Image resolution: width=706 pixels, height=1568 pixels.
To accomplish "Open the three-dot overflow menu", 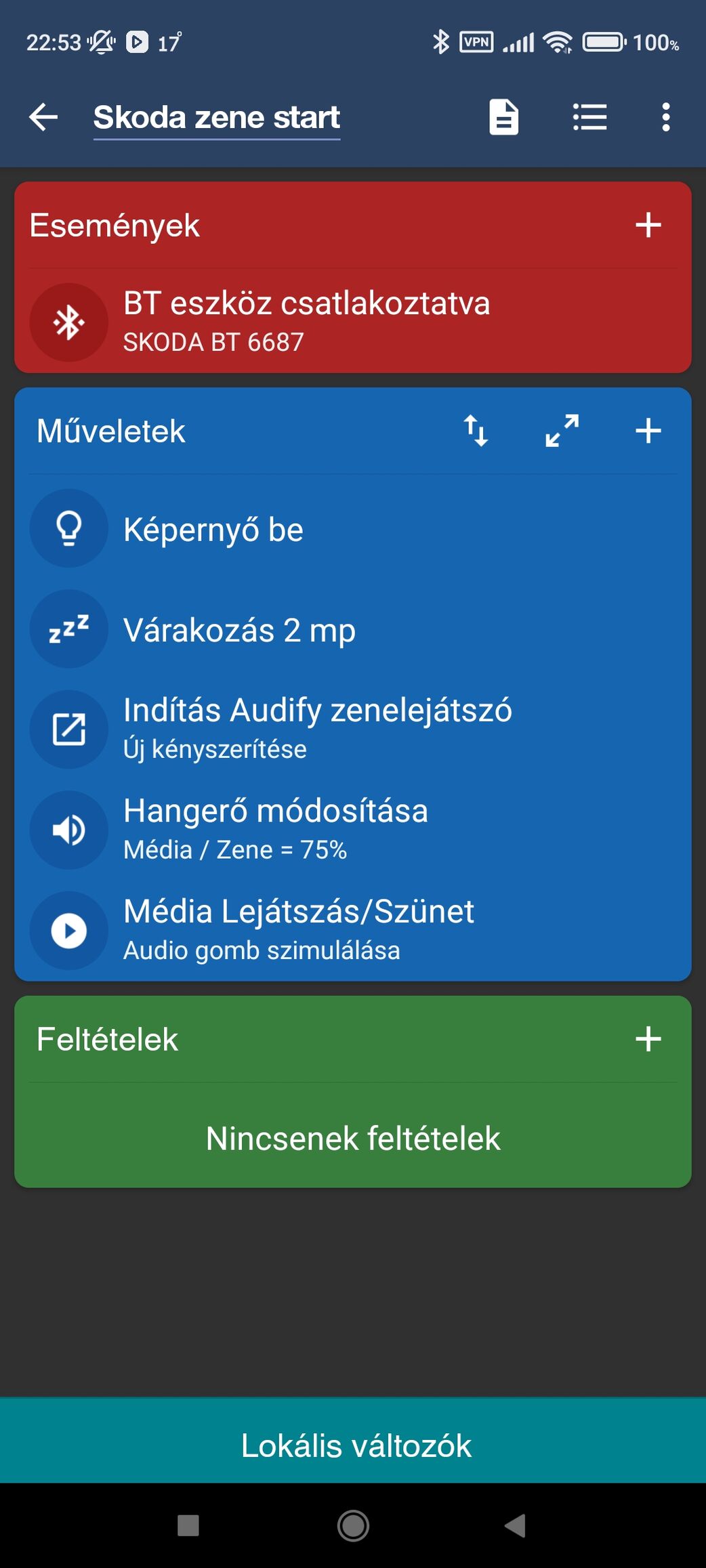I will coord(666,117).
